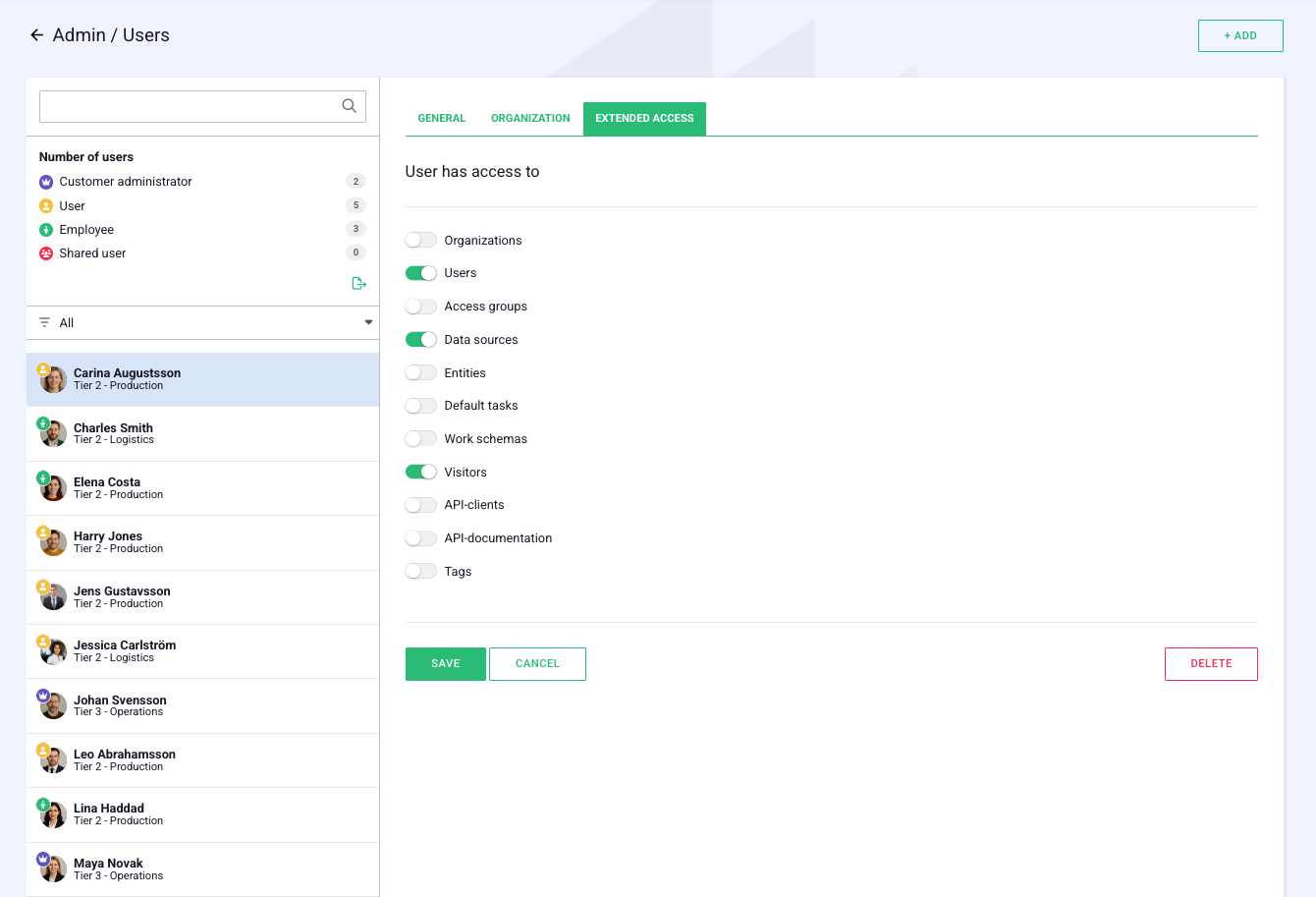Click the User count badge showing 5
Viewport: 1316px width, 897px height.
[x=356, y=205]
